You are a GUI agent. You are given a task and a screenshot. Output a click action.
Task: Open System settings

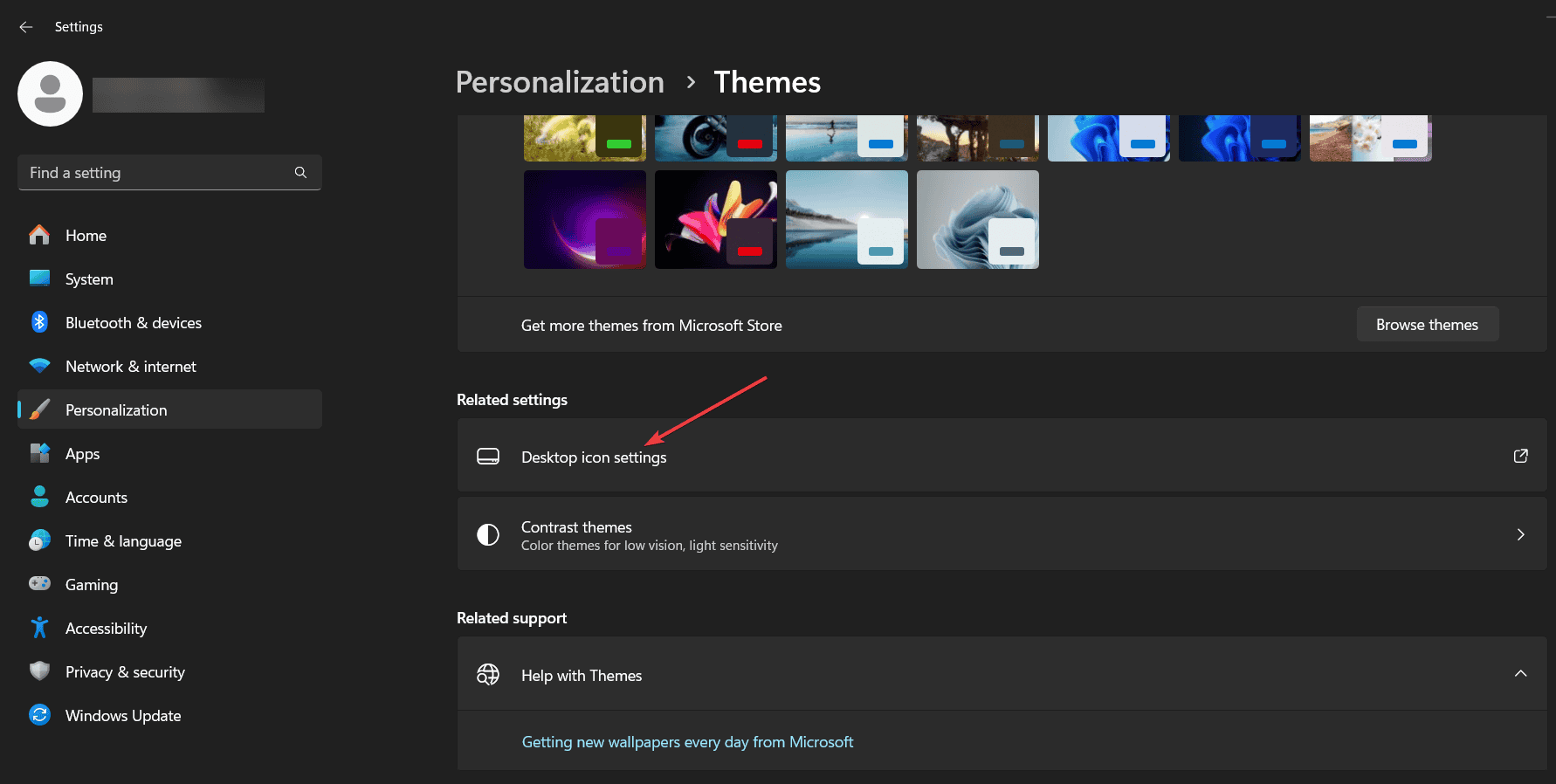coord(169,279)
